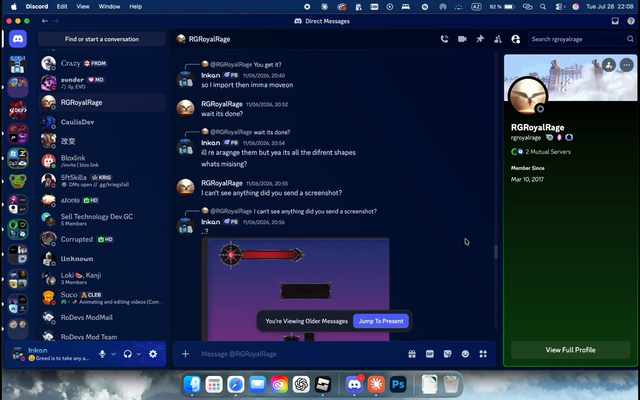Click Find or start a conversation field
The width and height of the screenshot is (640, 400).
[x=102, y=39]
